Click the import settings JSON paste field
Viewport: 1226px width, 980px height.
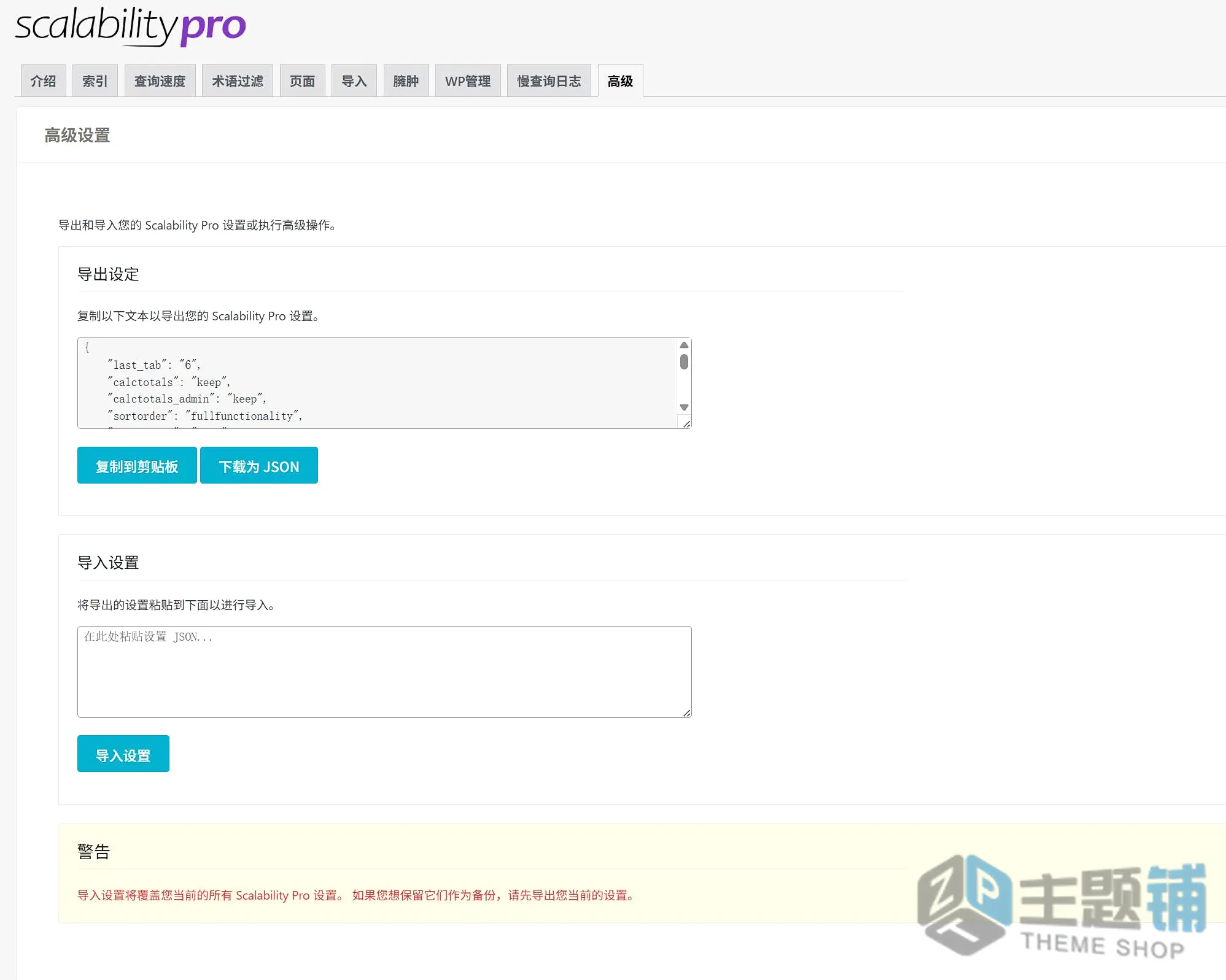[x=384, y=672]
